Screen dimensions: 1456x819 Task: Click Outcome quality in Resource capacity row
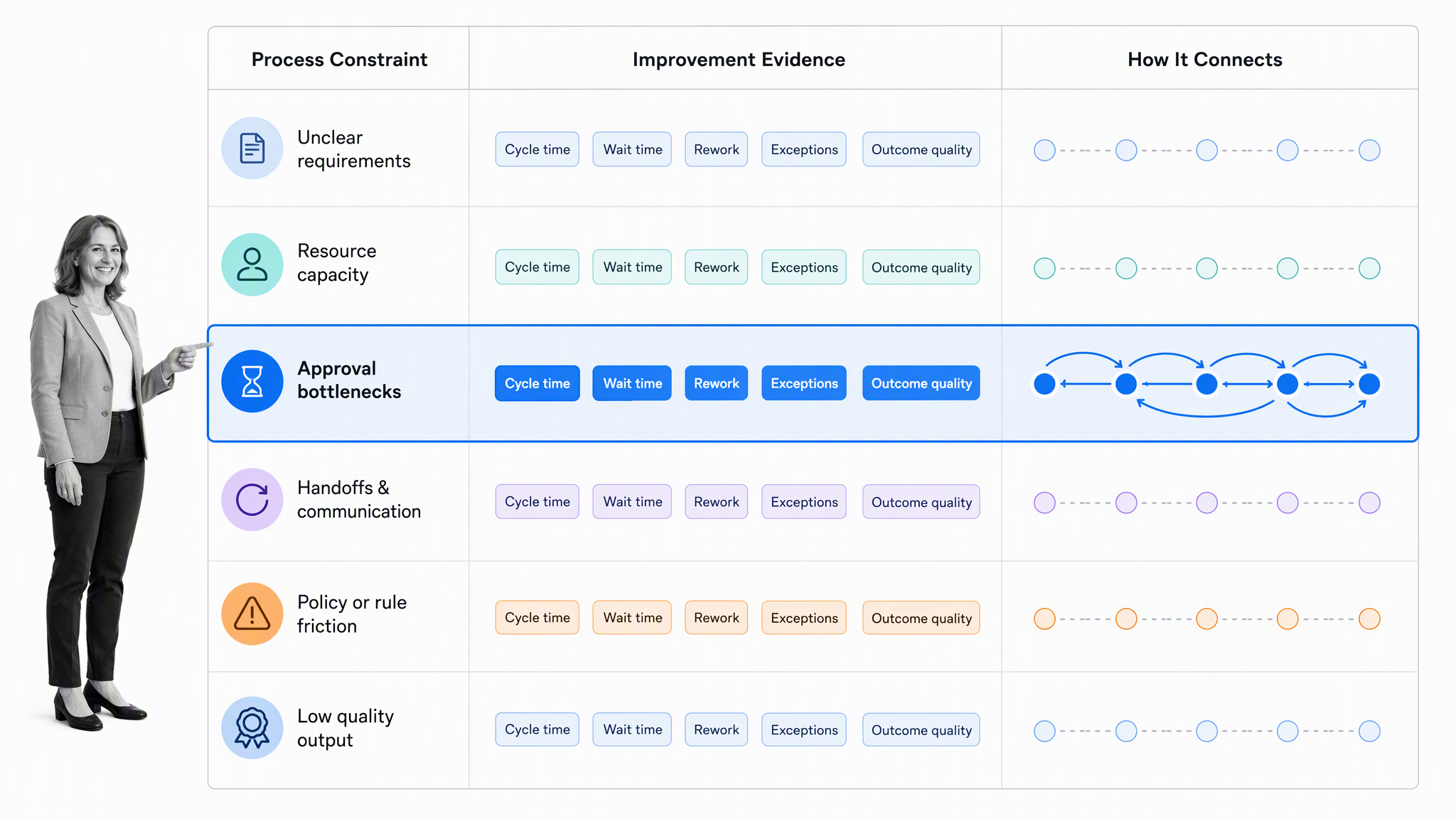tap(921, 267)
